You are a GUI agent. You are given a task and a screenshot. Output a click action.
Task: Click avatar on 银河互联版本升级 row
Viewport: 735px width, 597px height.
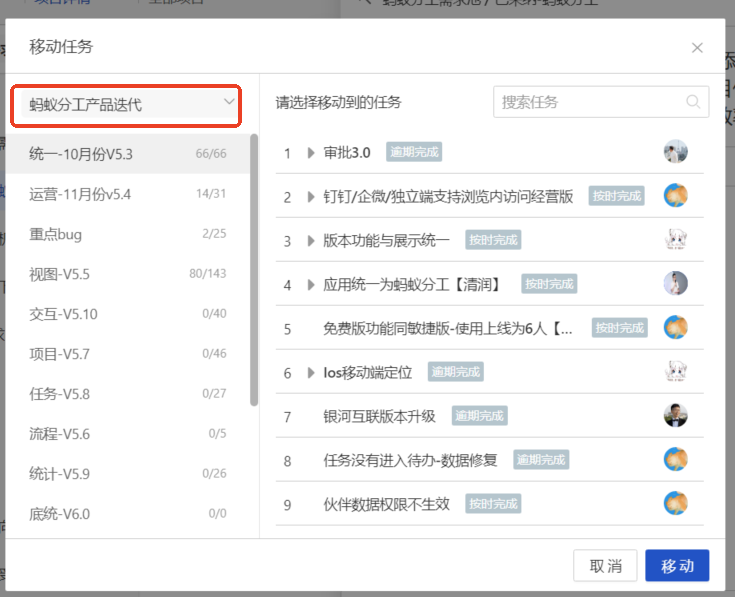[675, 416]
